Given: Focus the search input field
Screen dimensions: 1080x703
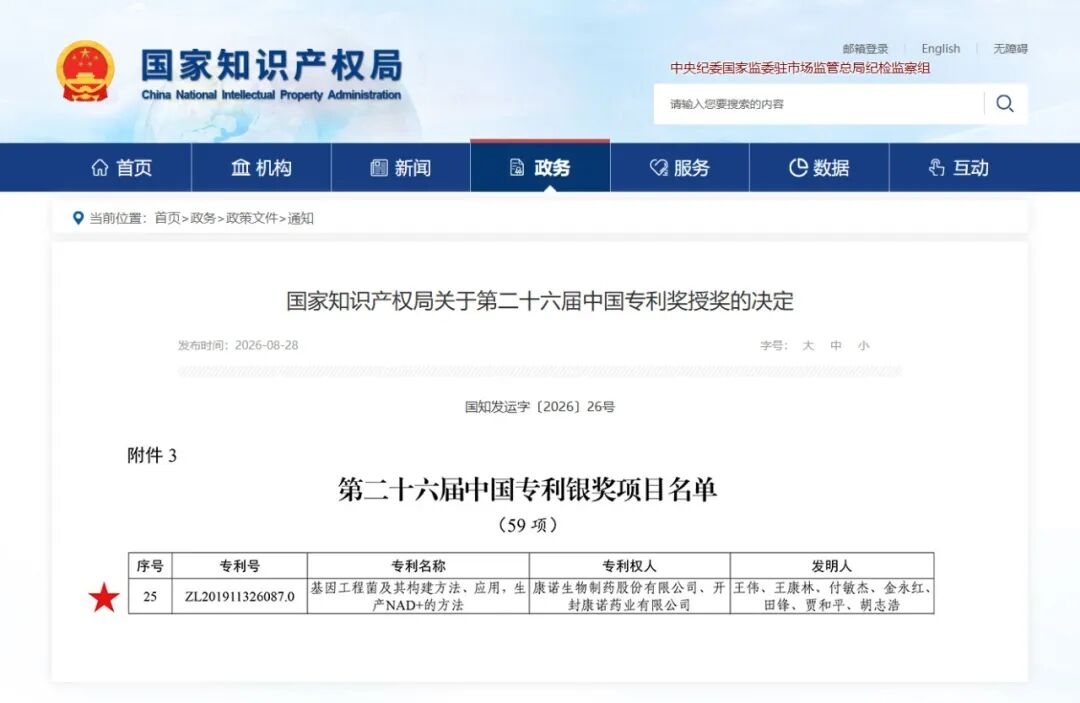Looking at the screenshot, I should coord(820,104).
